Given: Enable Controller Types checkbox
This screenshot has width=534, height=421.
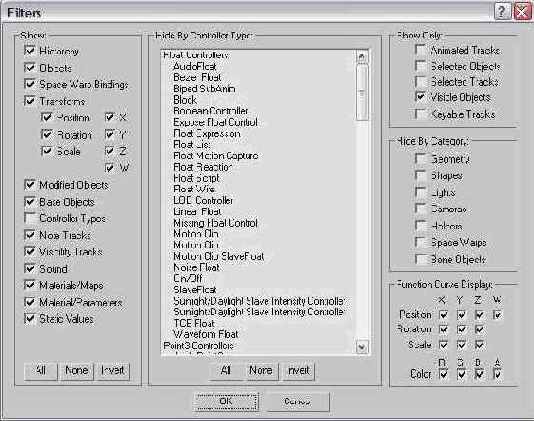Looking at the screenshot, I should tap(30, 218).
